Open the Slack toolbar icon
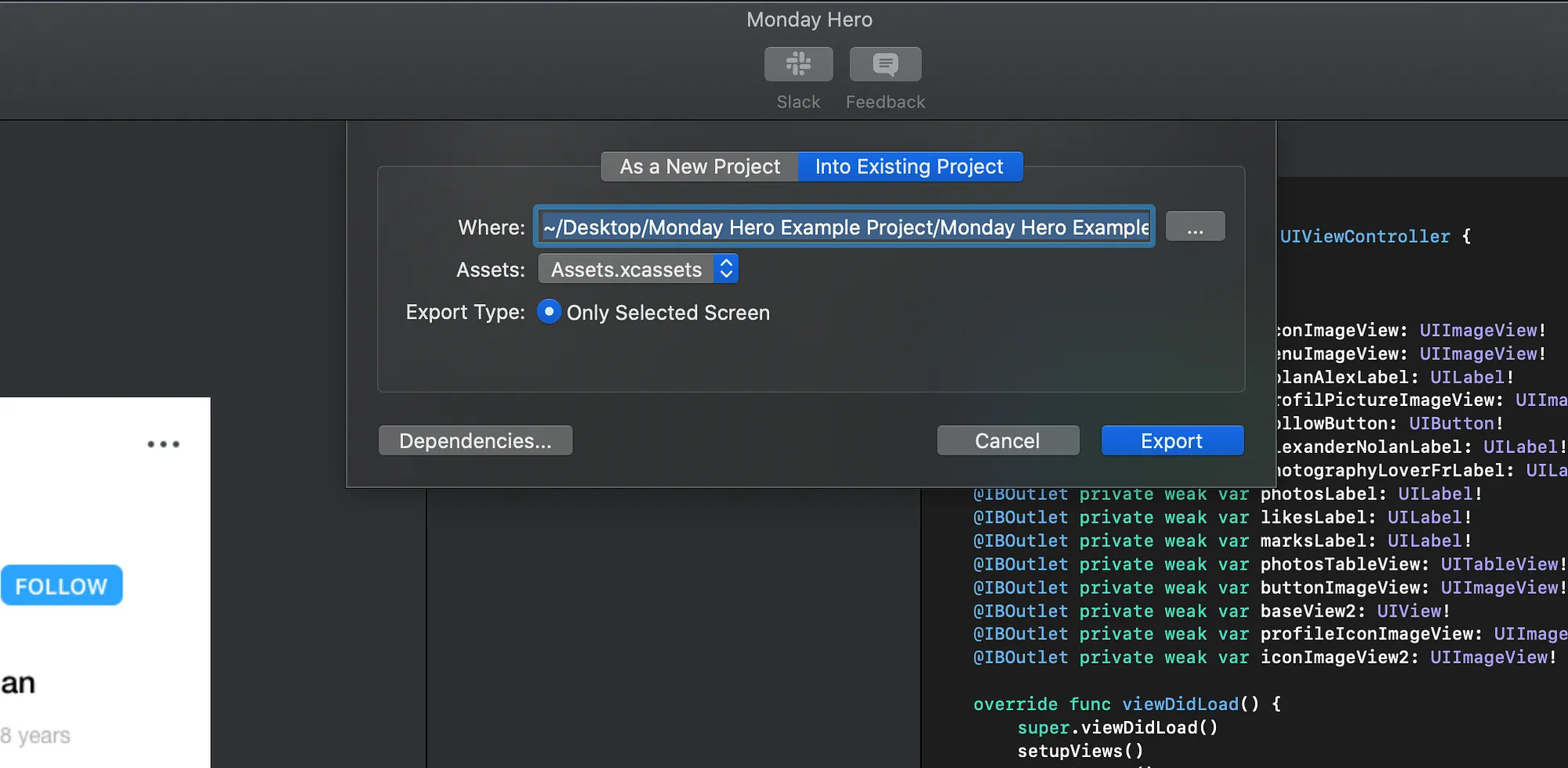The width and height of the screenshot is (1568, 768). [x=798, y=64]
